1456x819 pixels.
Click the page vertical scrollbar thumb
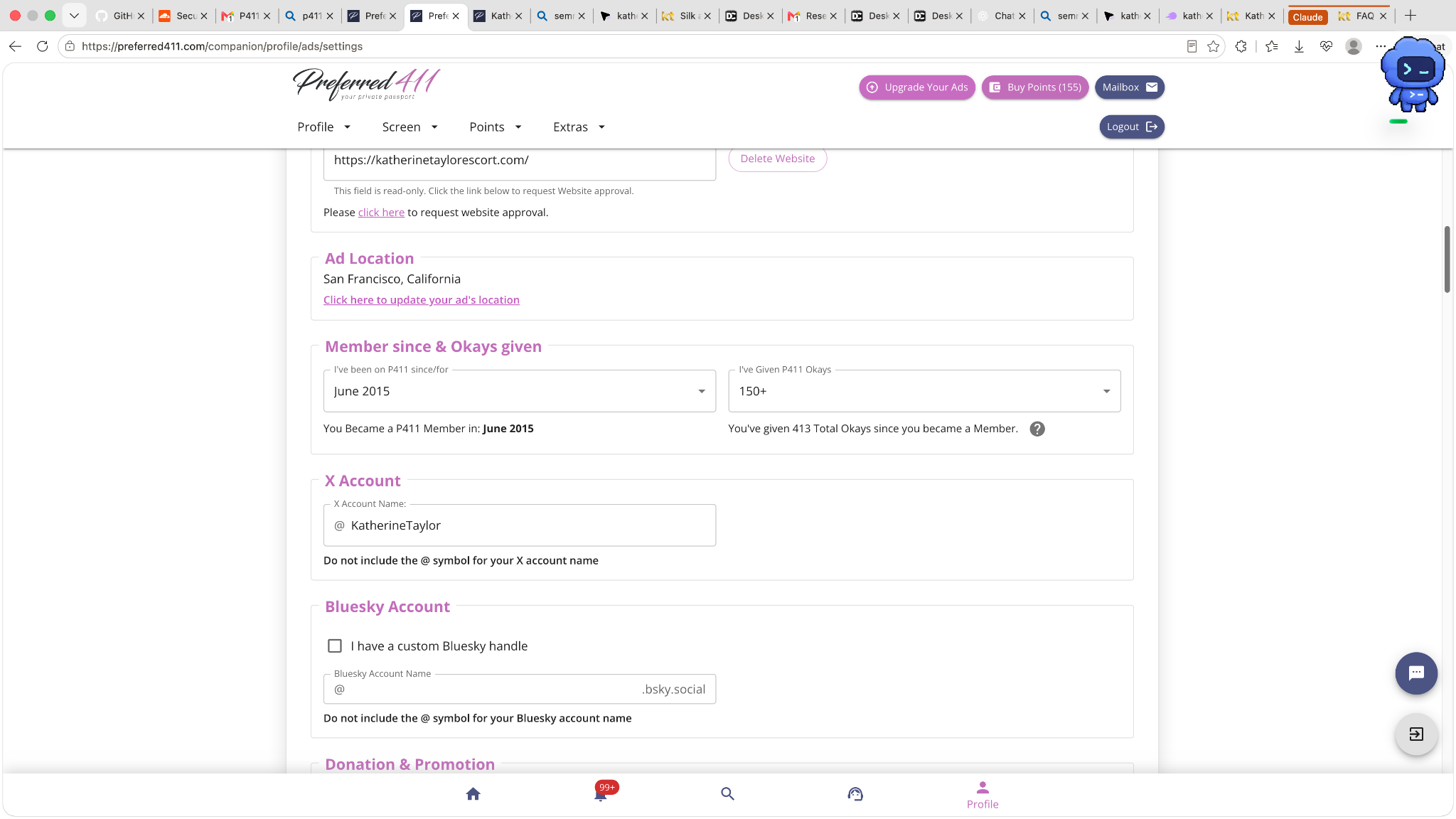(1447, 259)
